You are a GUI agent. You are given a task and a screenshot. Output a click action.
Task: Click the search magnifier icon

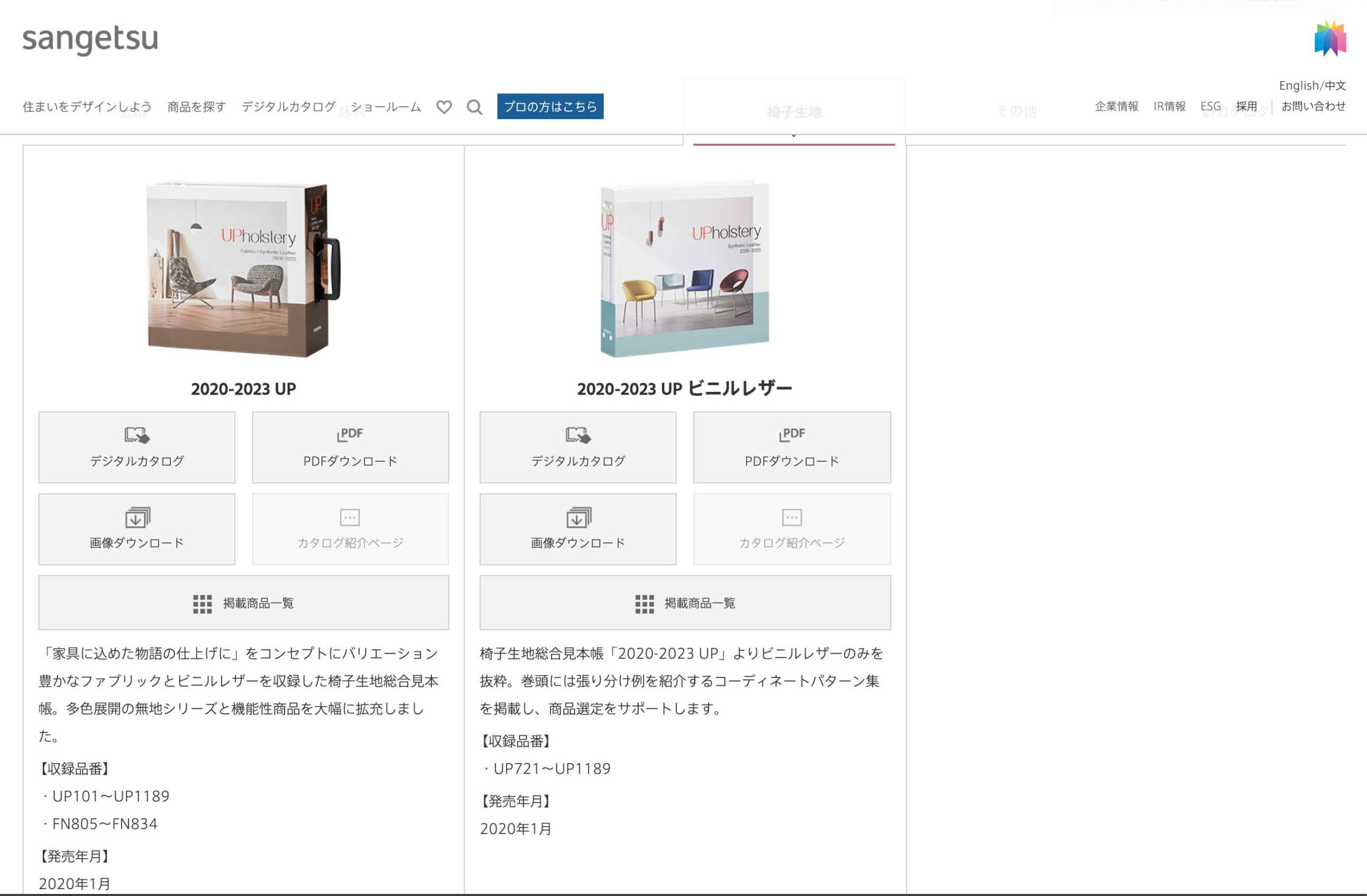(x=474, y=107)
